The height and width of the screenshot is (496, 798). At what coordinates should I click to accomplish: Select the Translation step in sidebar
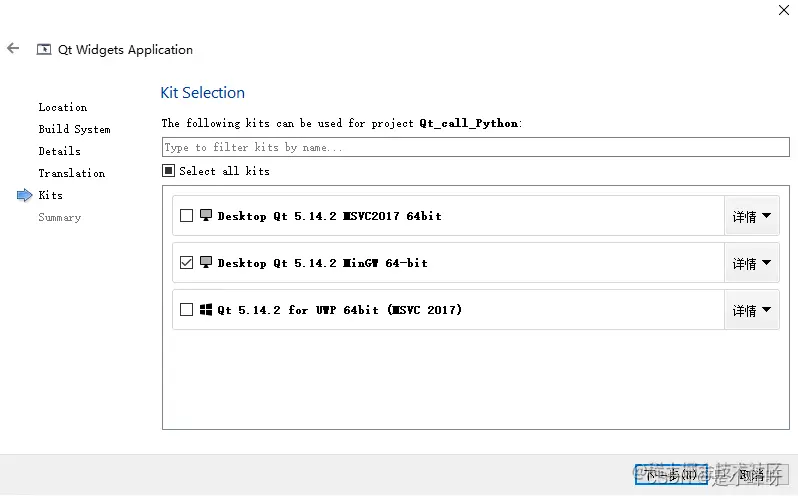point(72,173)
